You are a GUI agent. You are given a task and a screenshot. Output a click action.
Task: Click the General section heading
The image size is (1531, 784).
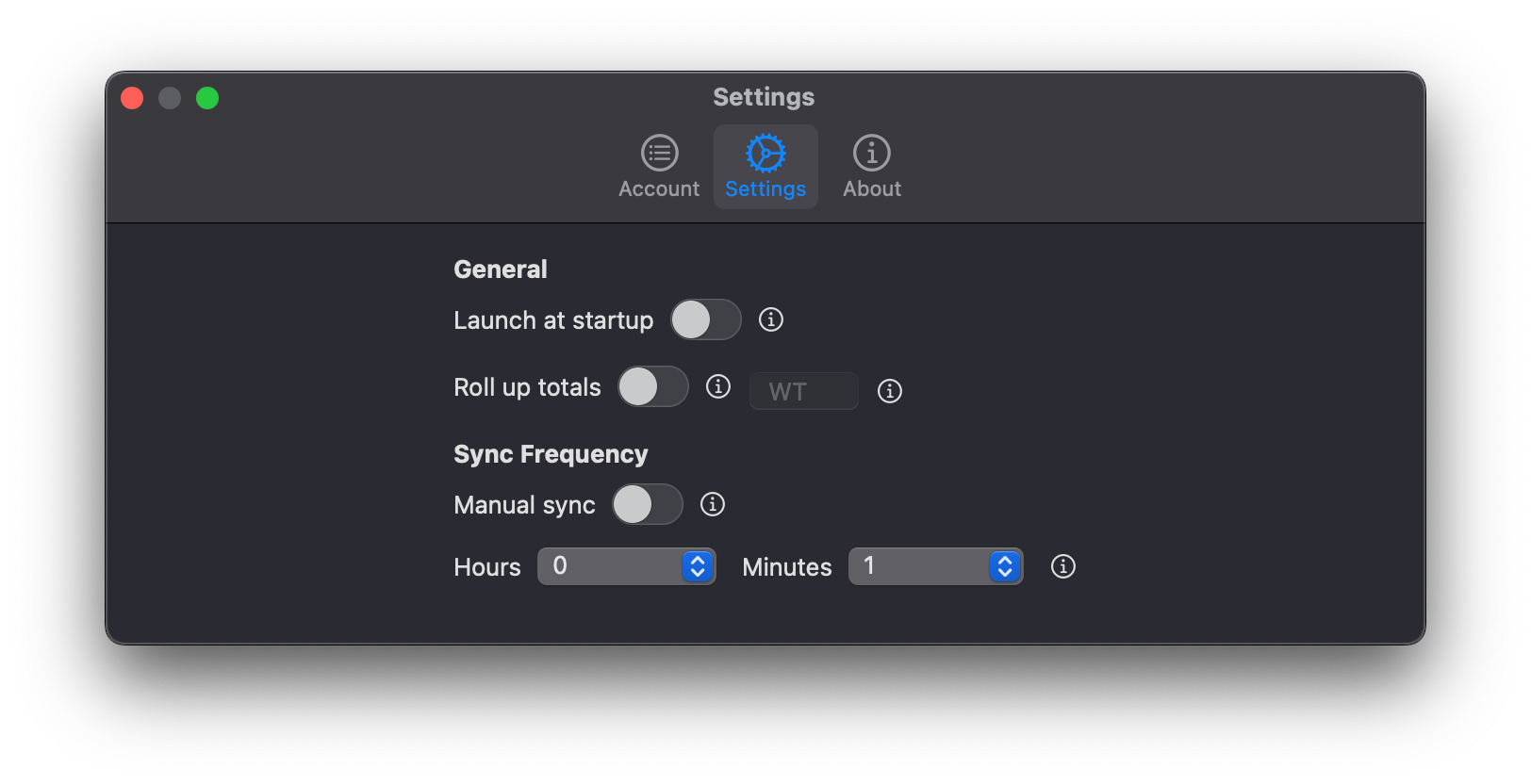click(501, 269)
